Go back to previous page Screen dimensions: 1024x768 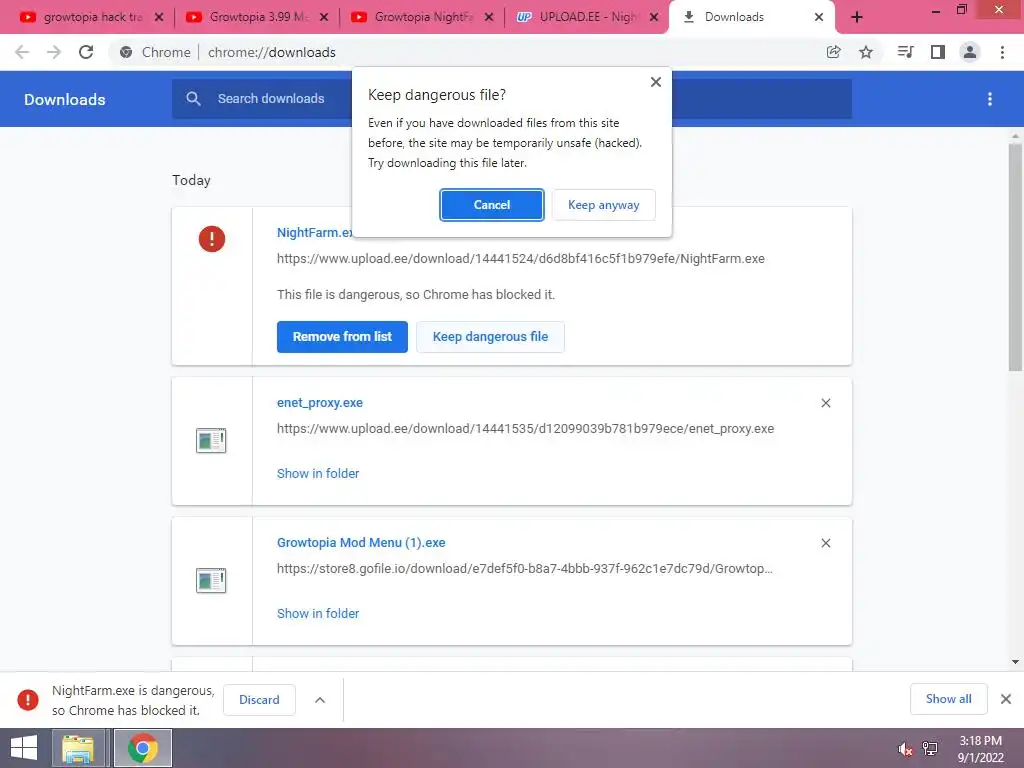point(22,52)
